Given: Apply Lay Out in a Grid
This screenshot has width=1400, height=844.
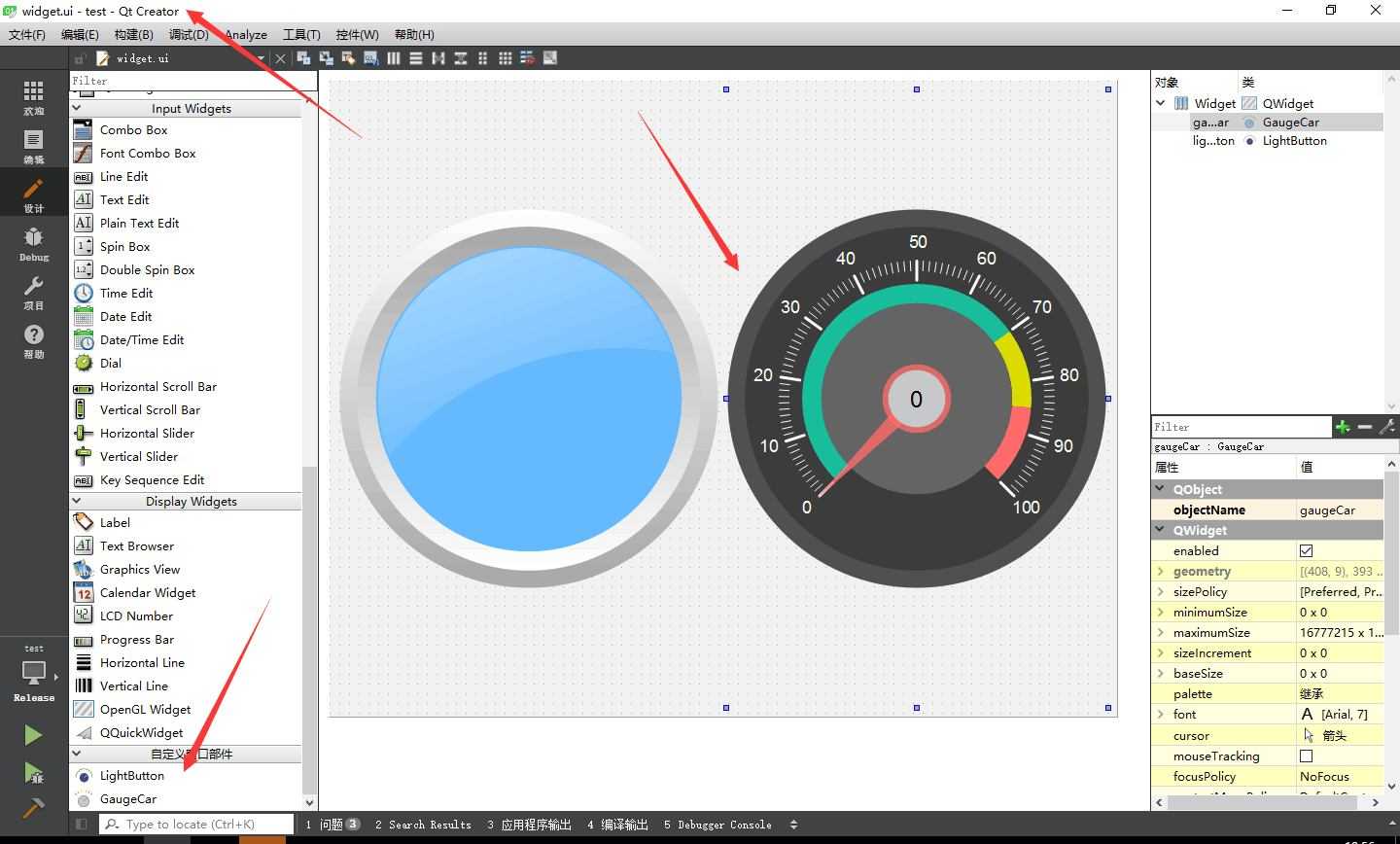Looking at the screenshot, I should pyautogui.click(x=506, y=58).
